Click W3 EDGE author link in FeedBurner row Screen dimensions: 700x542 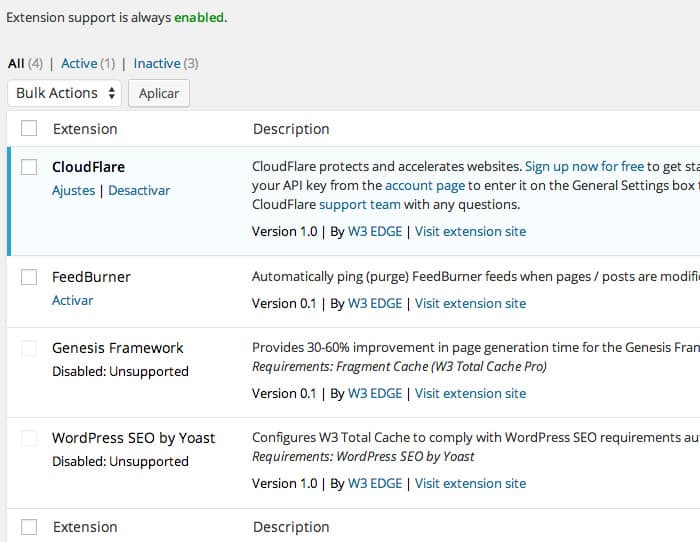point(375,304)
